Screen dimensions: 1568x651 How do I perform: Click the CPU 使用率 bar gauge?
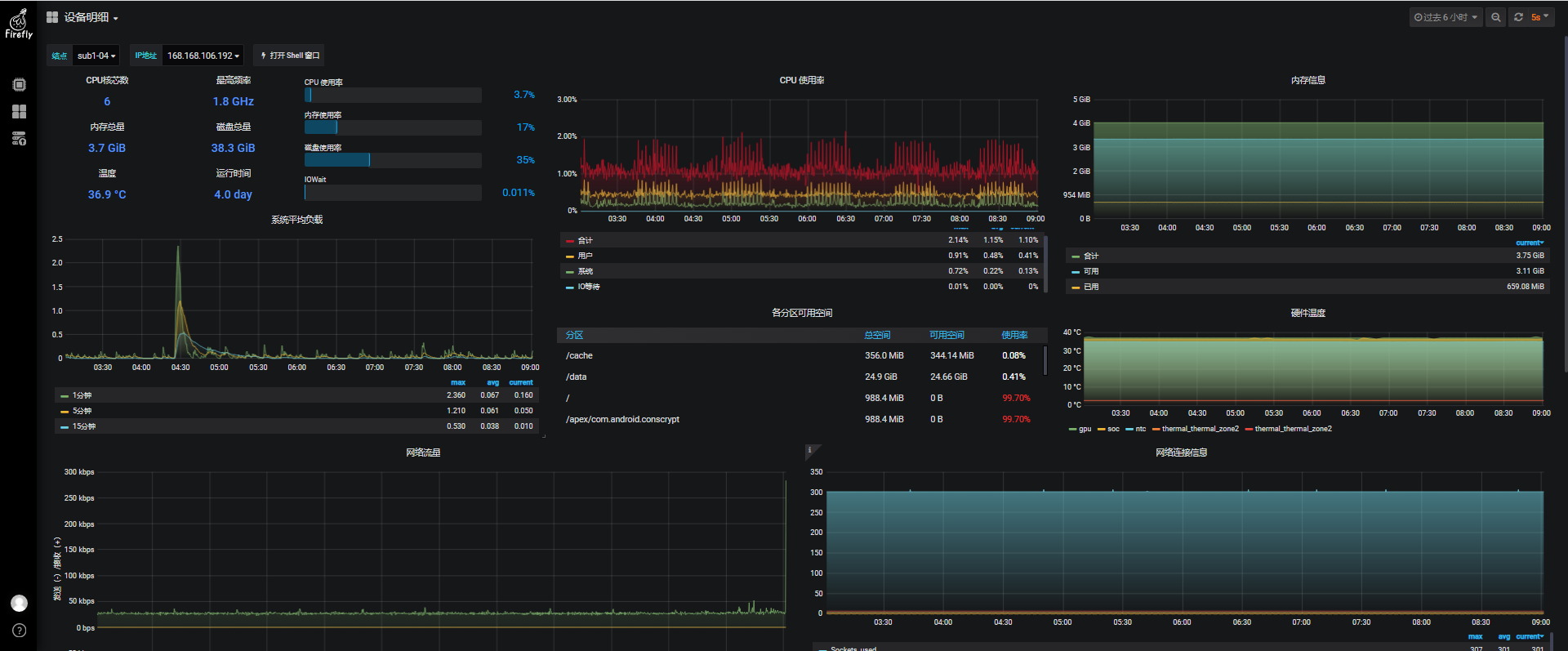pyautogui.click(x=393, y=95)
